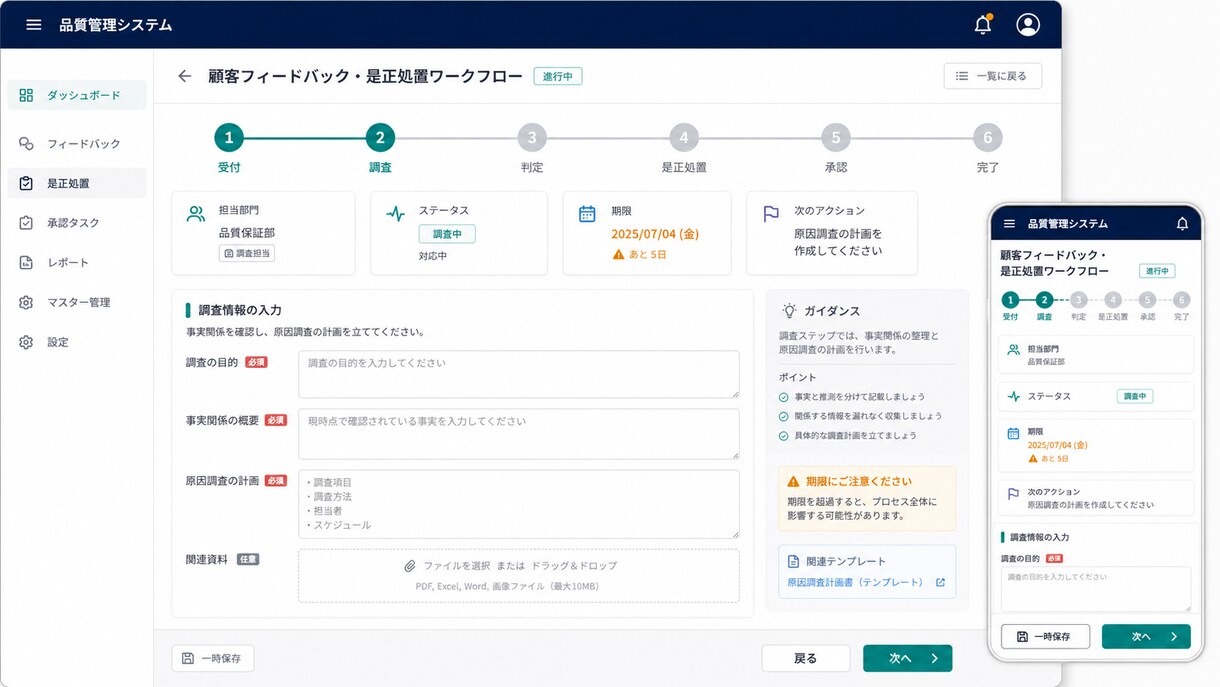The height and width of the screenshot is (687, 1220).
Task: Select step 2 調査 in desktop stepper
Action: [380, 138]
